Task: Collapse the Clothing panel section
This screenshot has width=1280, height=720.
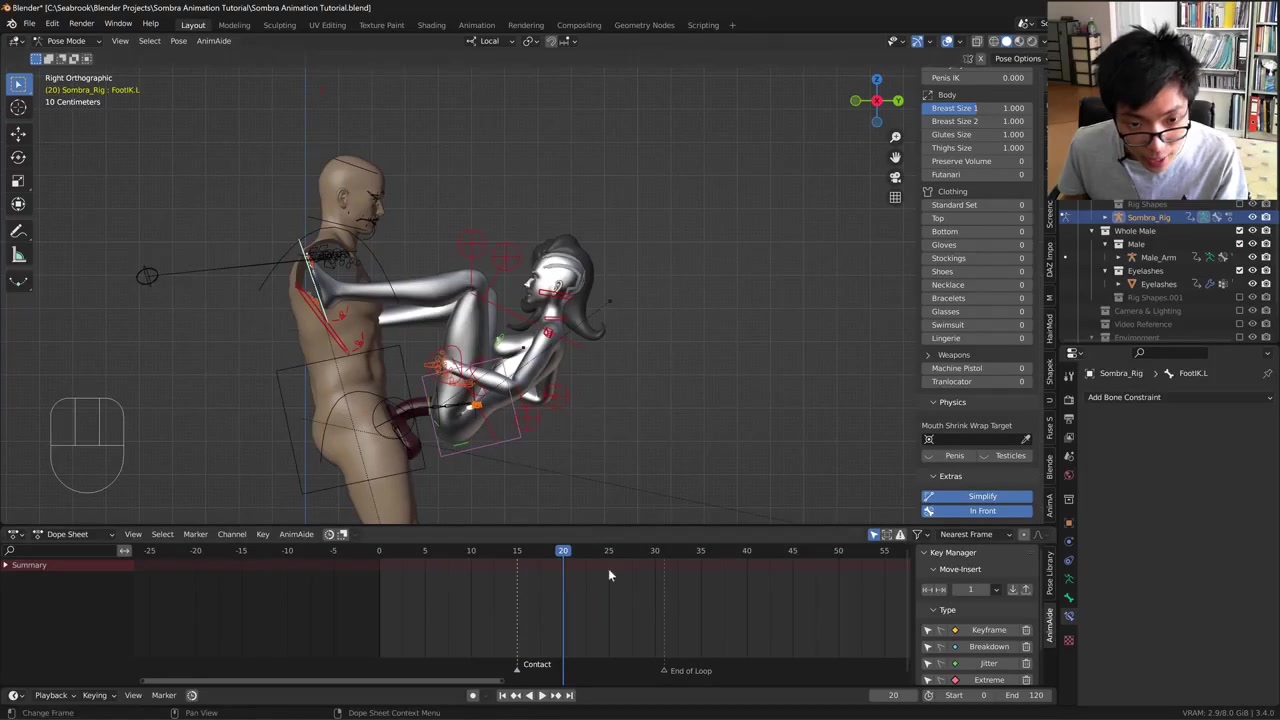Action: coord(951,191)
